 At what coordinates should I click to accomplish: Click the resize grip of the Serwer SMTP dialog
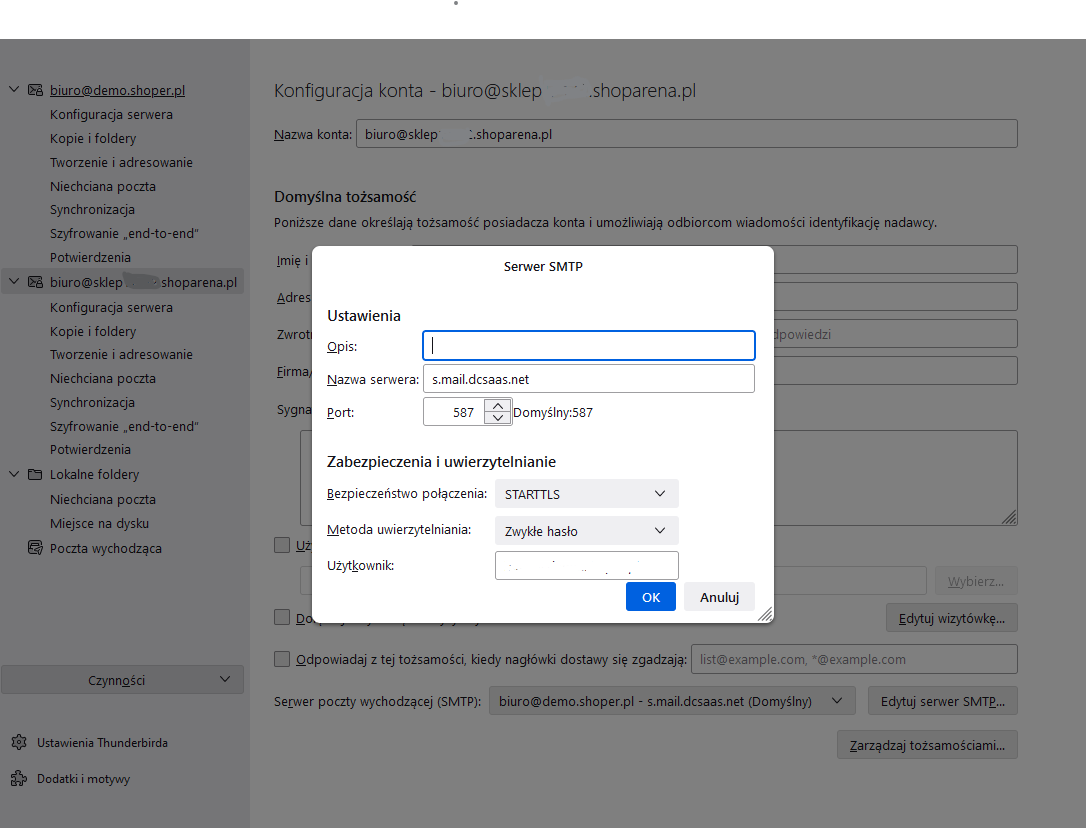(x=765, y=614)
